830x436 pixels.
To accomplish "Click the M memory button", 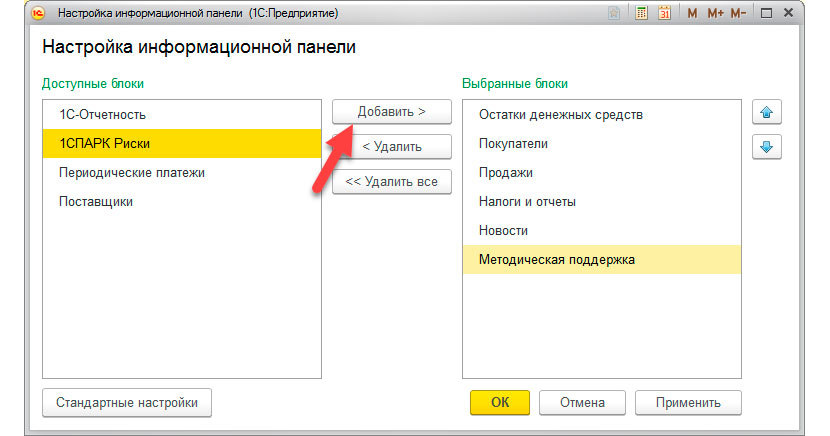I will click(x=692, y=14).
